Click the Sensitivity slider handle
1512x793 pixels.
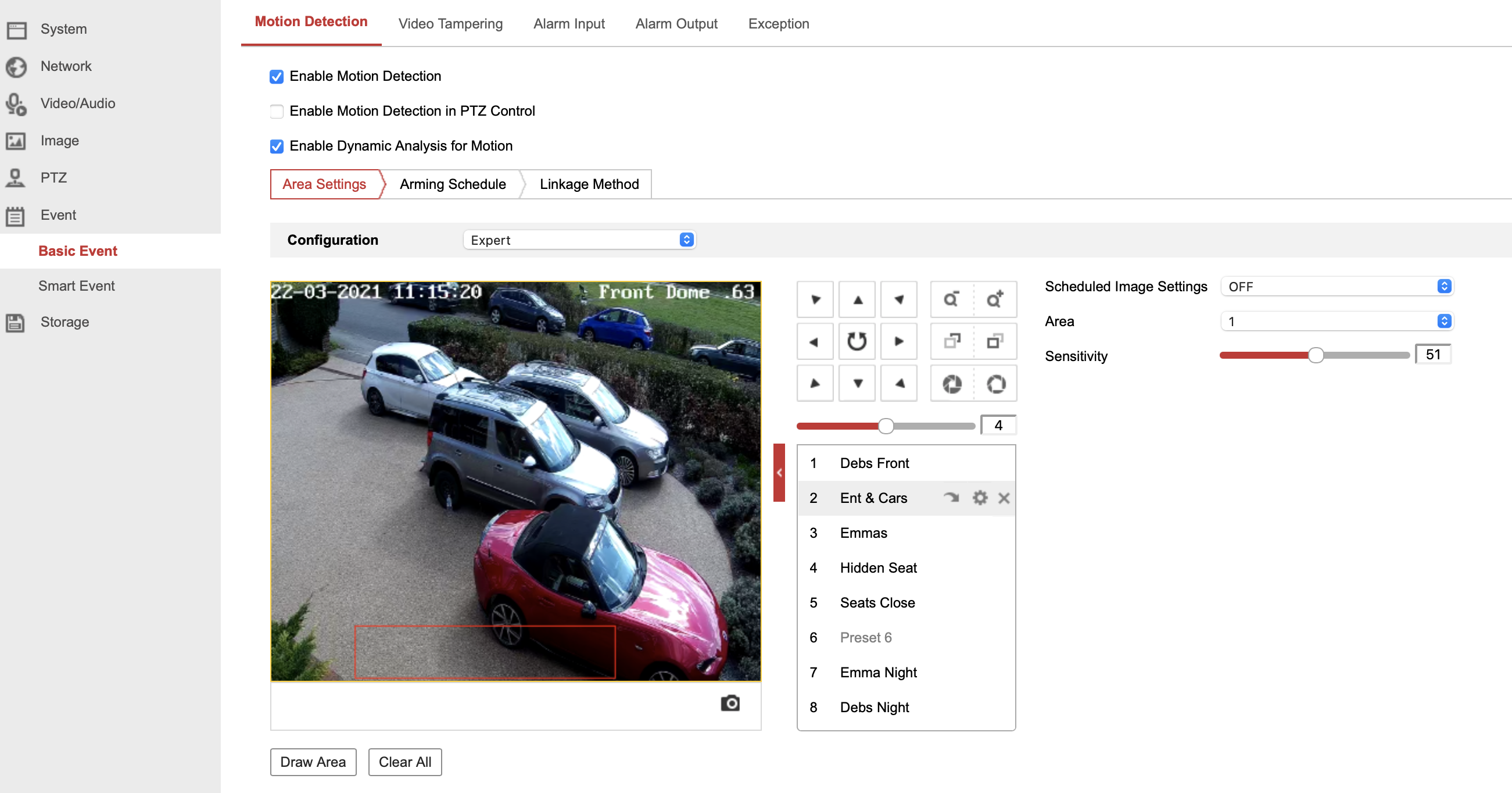1316,355
